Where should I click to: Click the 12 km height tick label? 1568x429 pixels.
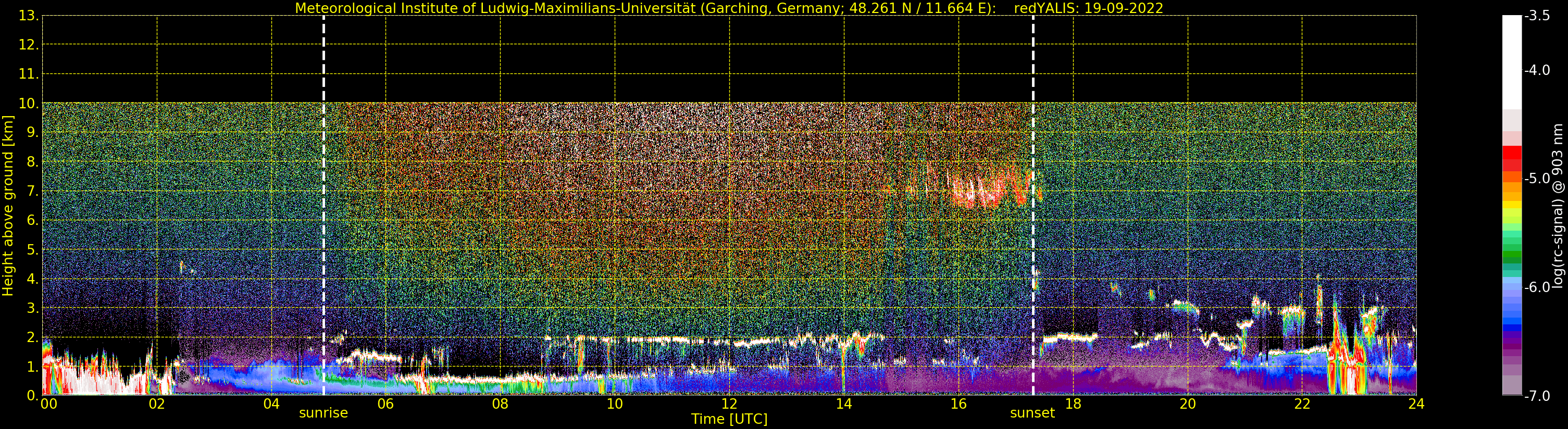point(29,45)
